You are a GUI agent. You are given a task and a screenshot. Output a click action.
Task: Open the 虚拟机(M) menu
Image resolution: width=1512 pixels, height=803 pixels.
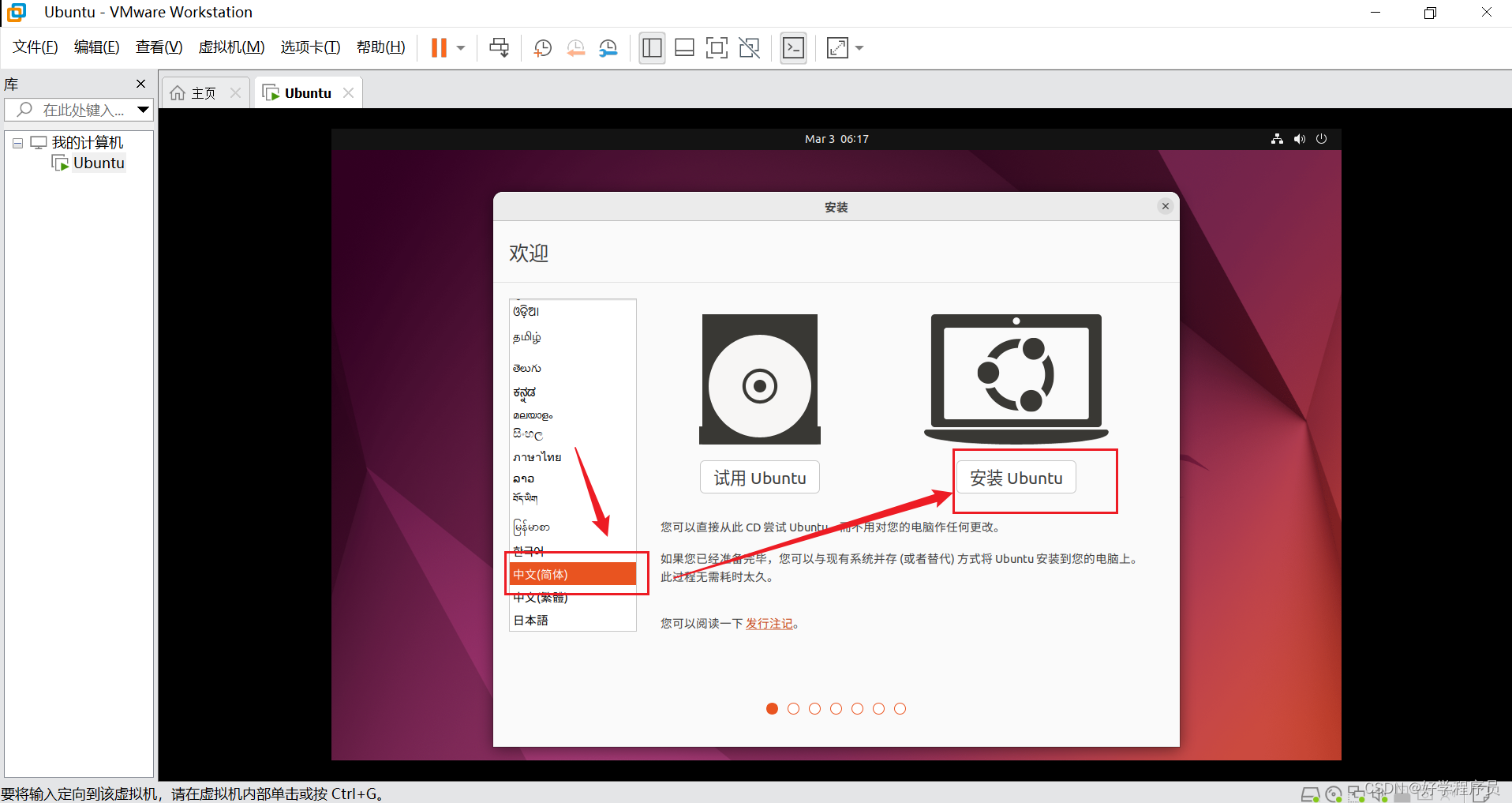coord(231,47)
